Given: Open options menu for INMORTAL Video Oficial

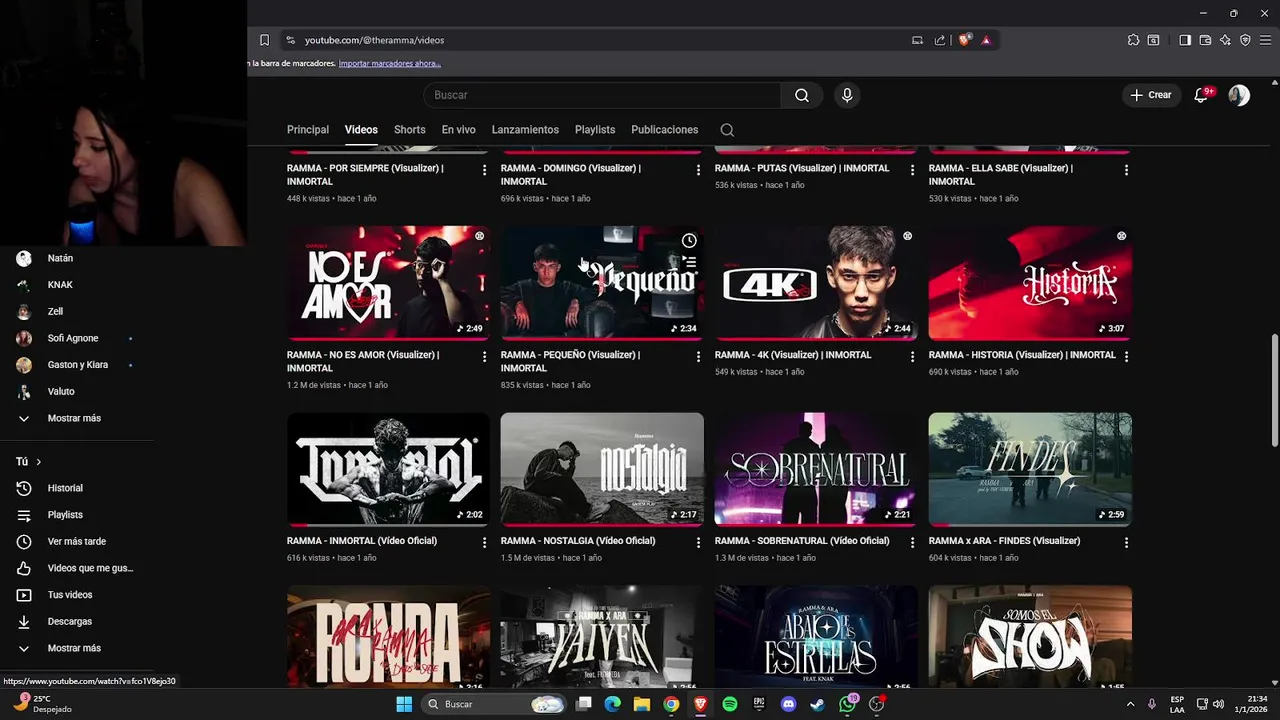Looking at the screenshot, I should click(484, 542).
